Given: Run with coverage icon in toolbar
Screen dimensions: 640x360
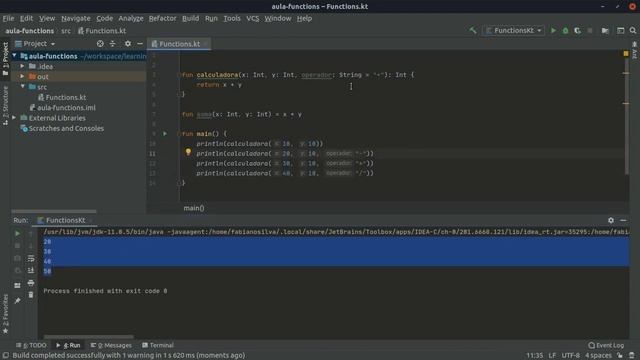Looking at the screenshot, I should [577, 31].
